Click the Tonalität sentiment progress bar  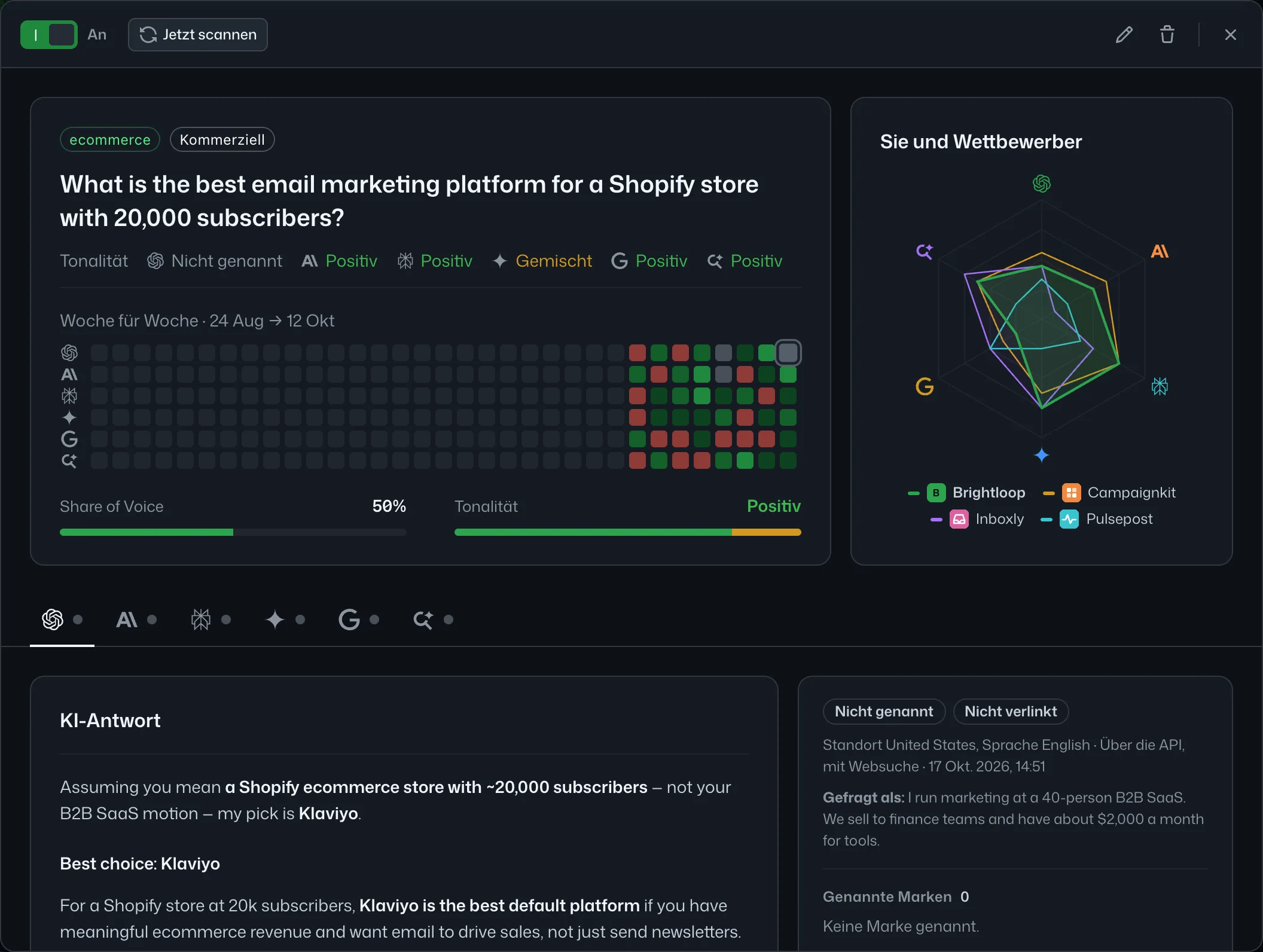[x=628, y=532]
